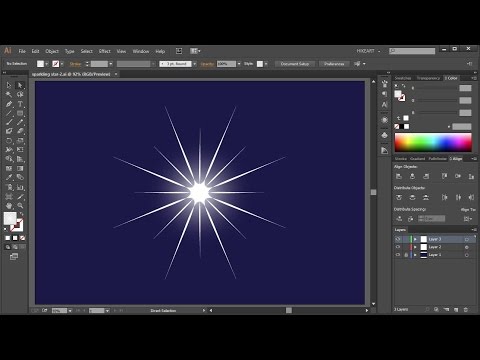Toggle visibility of Layer 1
Viewport: 480px width, 360px height.
coord(398,255)
